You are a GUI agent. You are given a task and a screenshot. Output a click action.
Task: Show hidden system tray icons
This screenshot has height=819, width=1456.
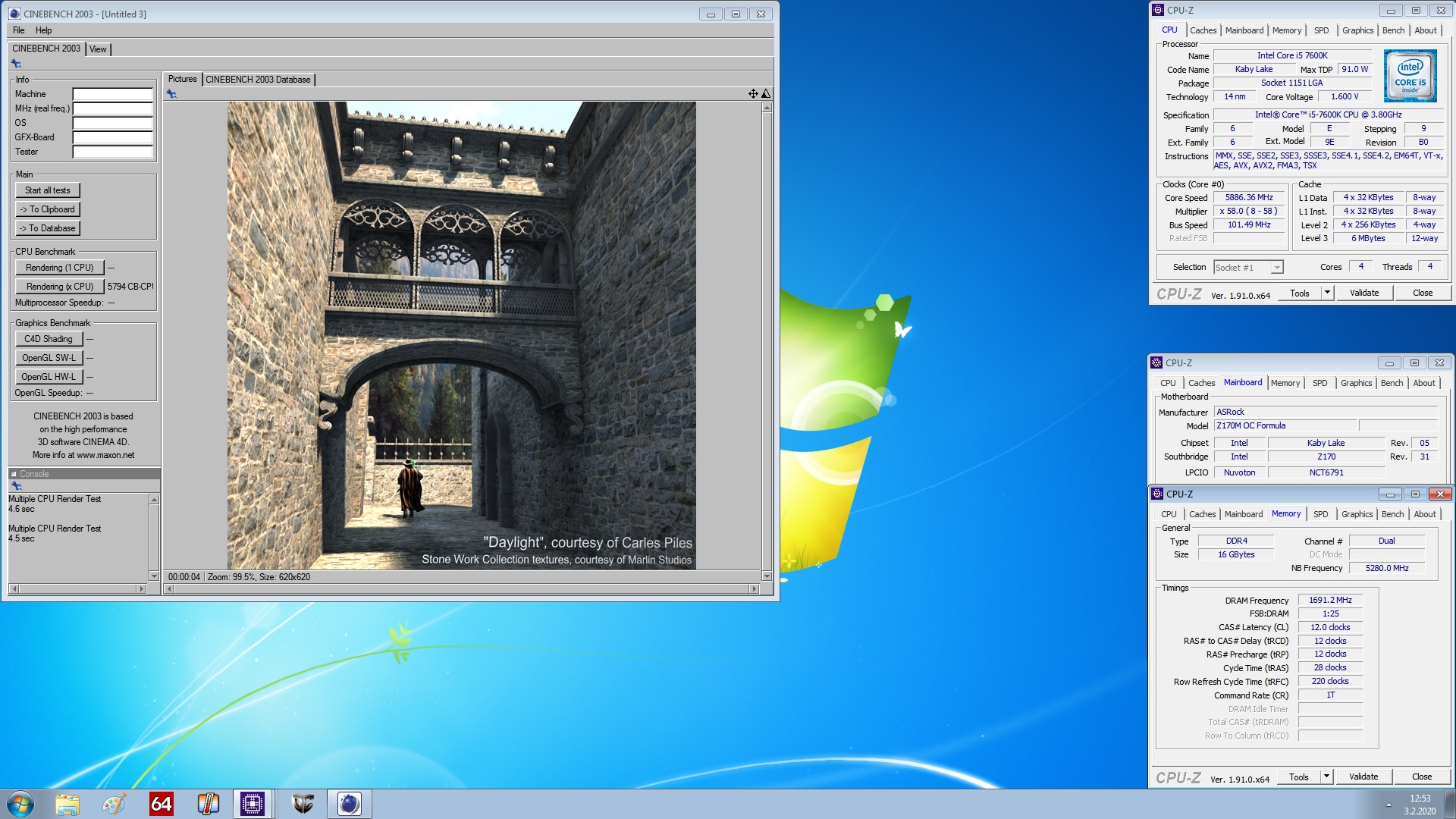[x=1389, y=805]
